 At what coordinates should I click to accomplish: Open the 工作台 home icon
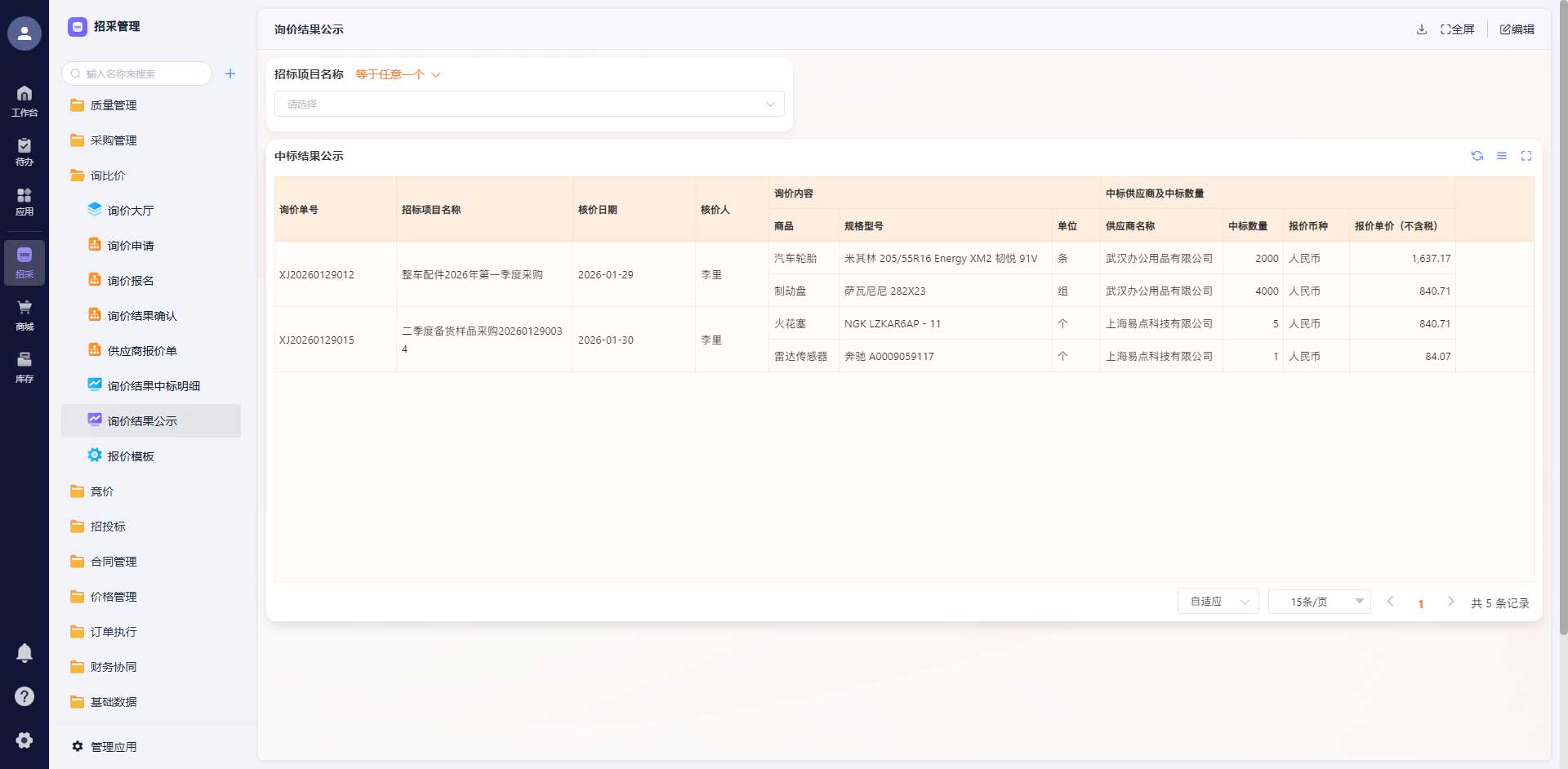point(24,100)
